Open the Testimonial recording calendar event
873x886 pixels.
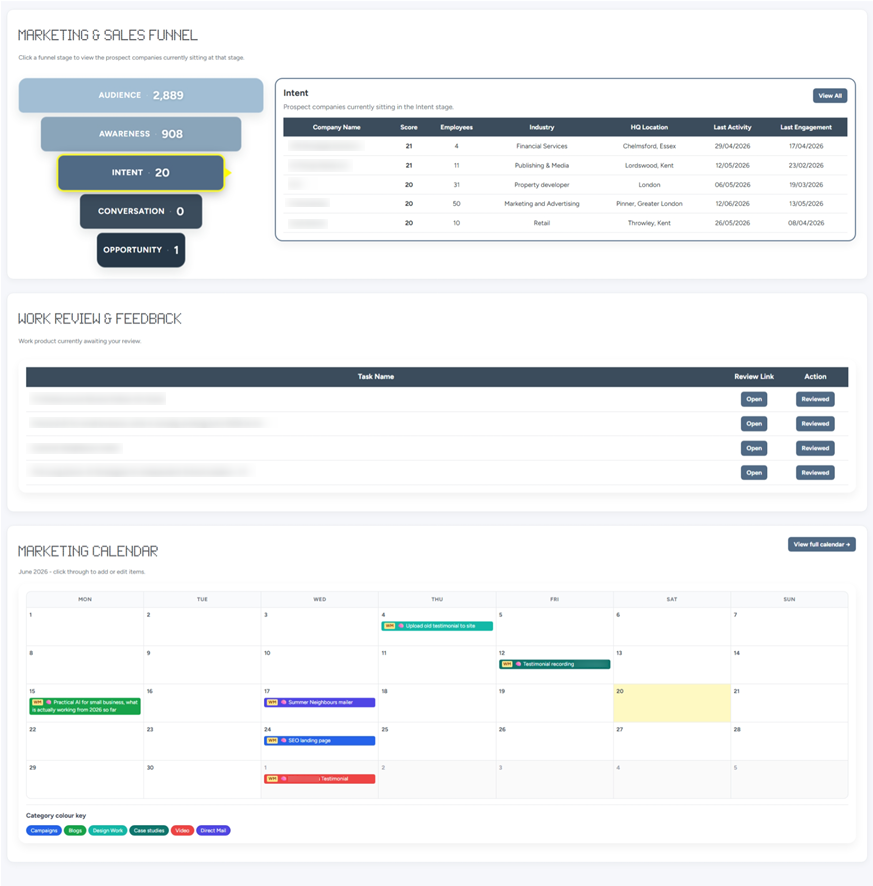pos(554,664)
